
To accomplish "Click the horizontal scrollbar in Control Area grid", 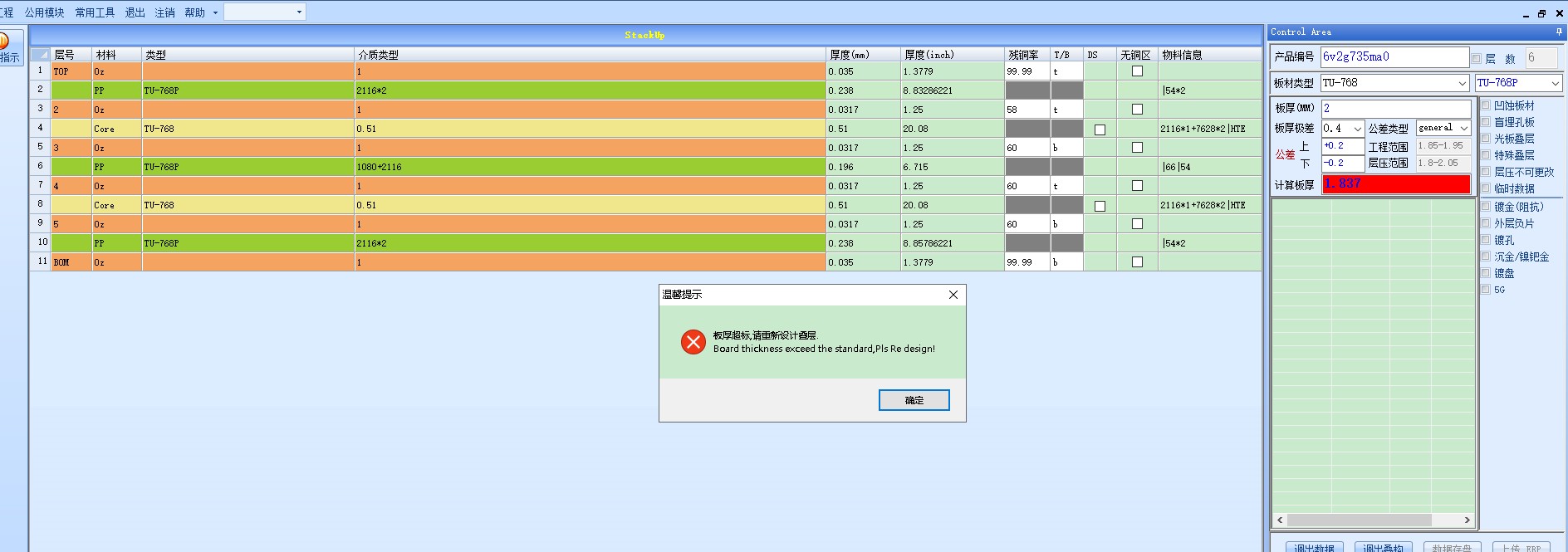I will tap(1360, 520).
